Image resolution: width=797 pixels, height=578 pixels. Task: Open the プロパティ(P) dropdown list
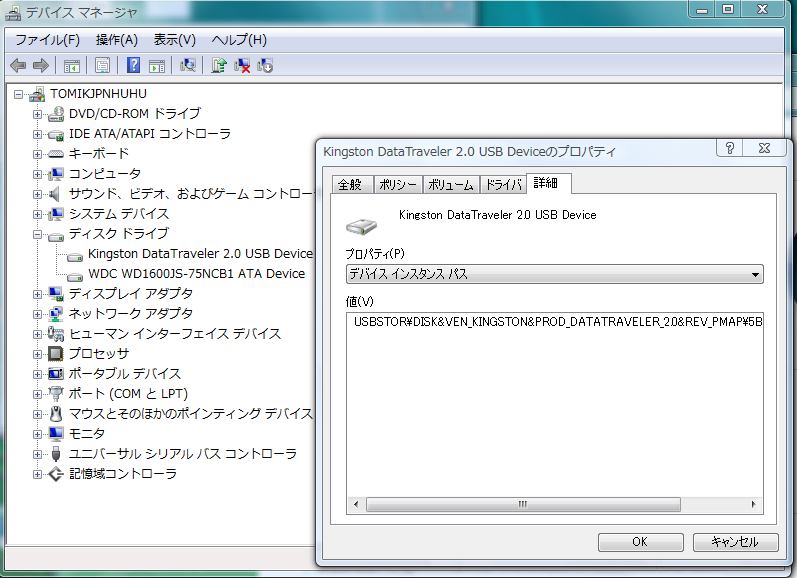(555, 274)
